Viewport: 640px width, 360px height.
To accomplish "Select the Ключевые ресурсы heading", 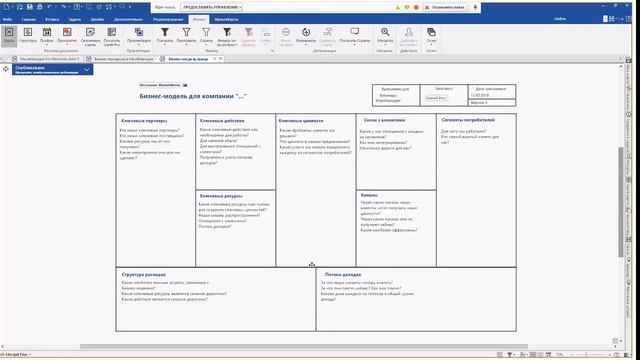I will [x=221, y=196].
